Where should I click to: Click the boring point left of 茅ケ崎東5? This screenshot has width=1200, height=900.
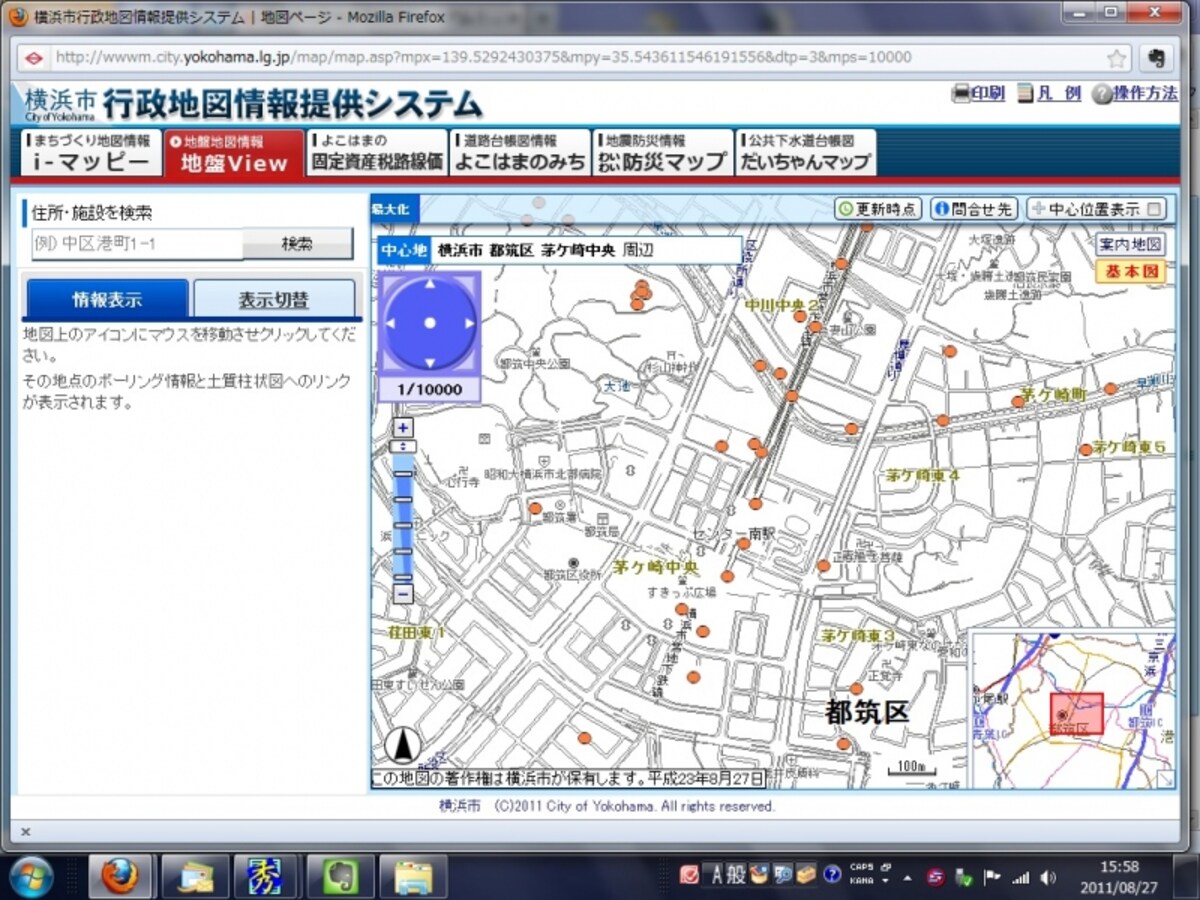[x=1085, y=450]
